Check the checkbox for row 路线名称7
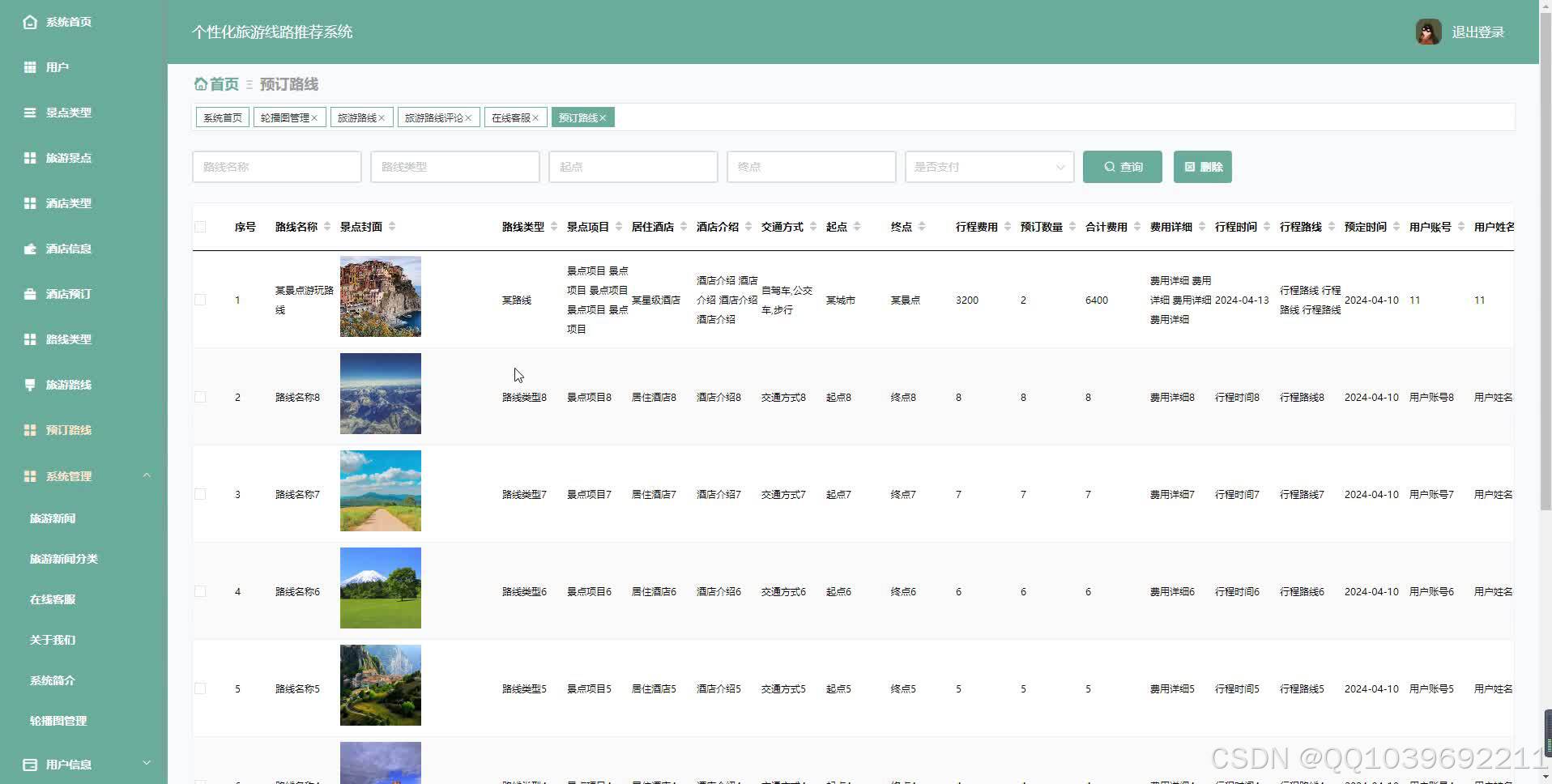The height and width of the screenshot is (784, 1552). 200,494
